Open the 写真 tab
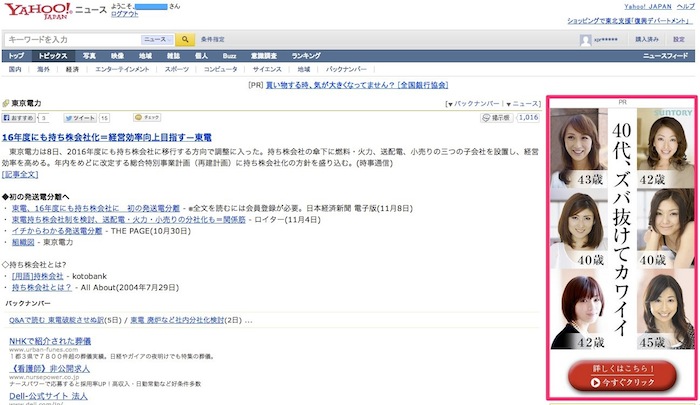 point(89,56)
